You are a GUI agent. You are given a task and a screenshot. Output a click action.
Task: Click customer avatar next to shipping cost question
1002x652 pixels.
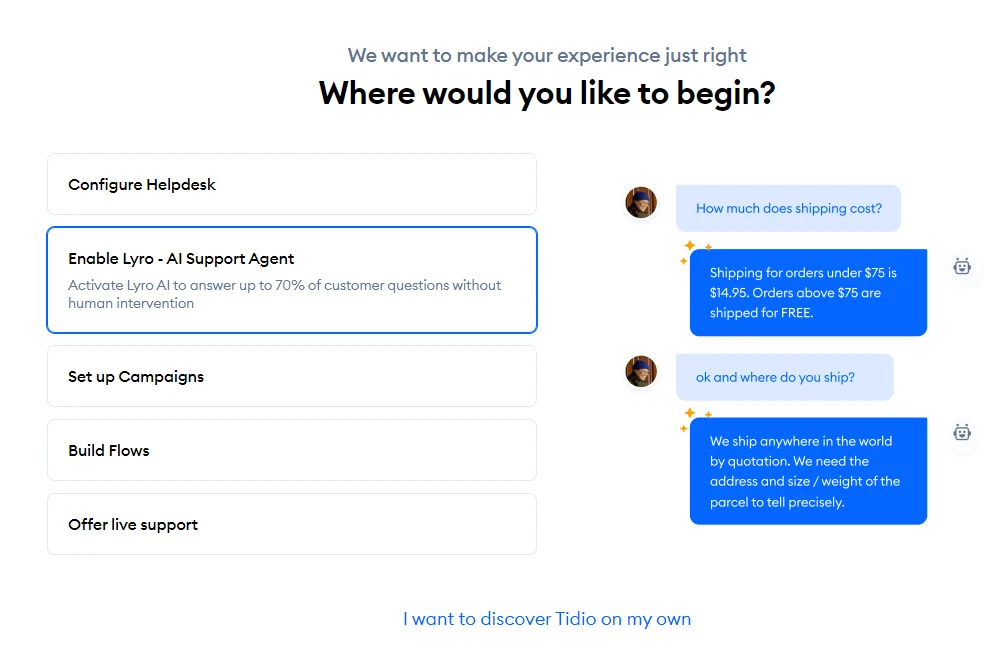[641, 203]
